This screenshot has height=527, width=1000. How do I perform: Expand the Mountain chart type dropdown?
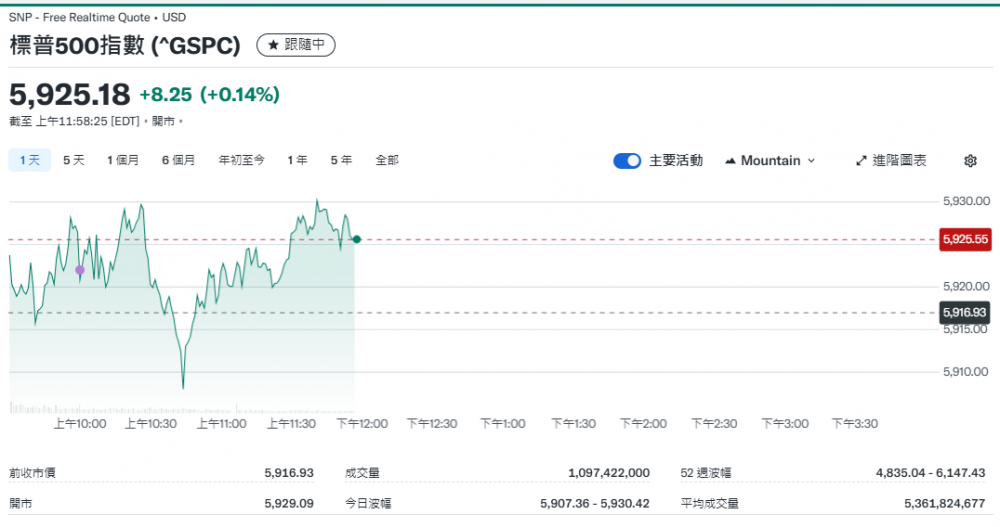tap(770, 161)
